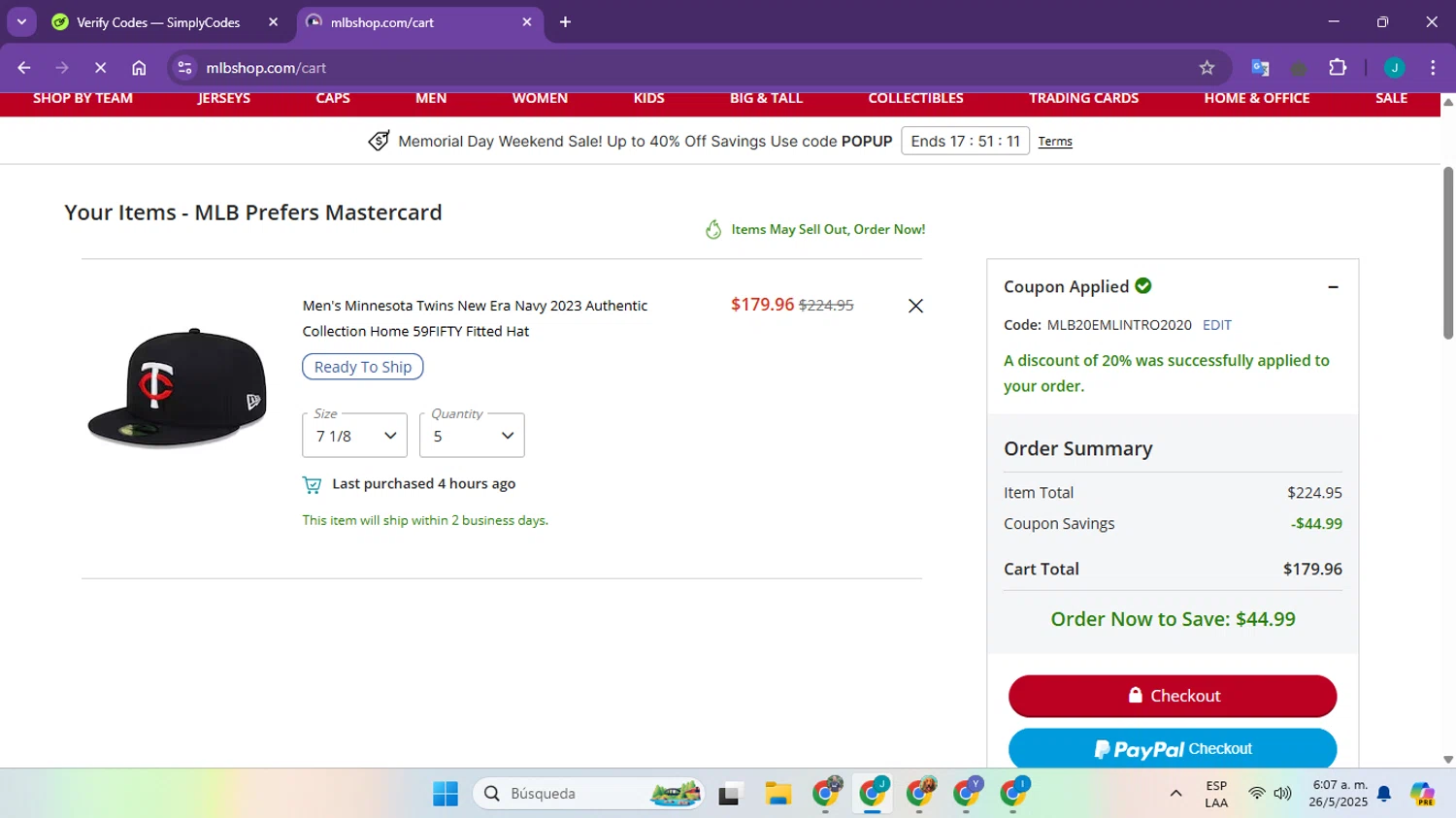
Task: Open the TRADING CARDS menu
Action: tap(1083, 98)
